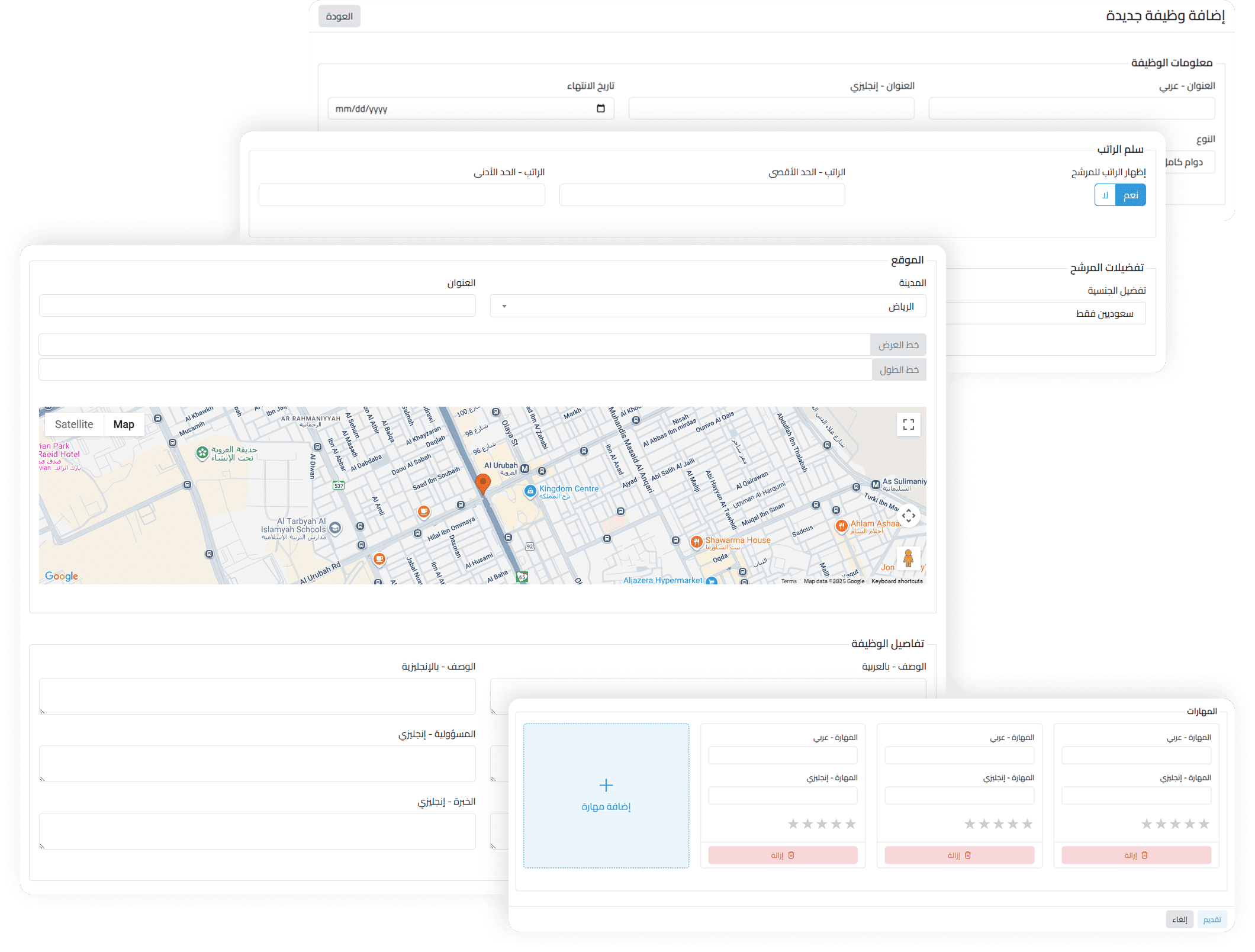
Task: Open job type dropdown دوام كامل
Action: click(1190, 162)
